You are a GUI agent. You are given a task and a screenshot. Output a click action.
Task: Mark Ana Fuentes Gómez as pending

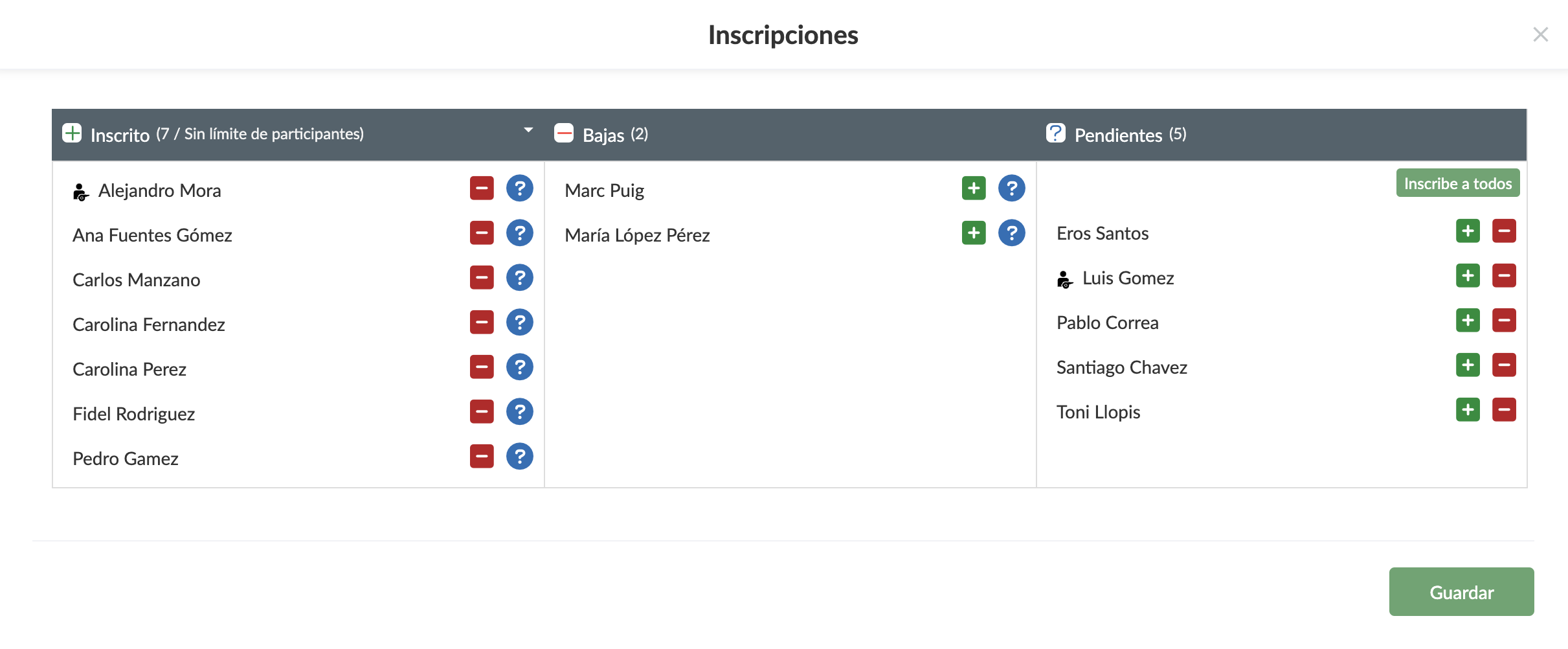tap(519, 233)
